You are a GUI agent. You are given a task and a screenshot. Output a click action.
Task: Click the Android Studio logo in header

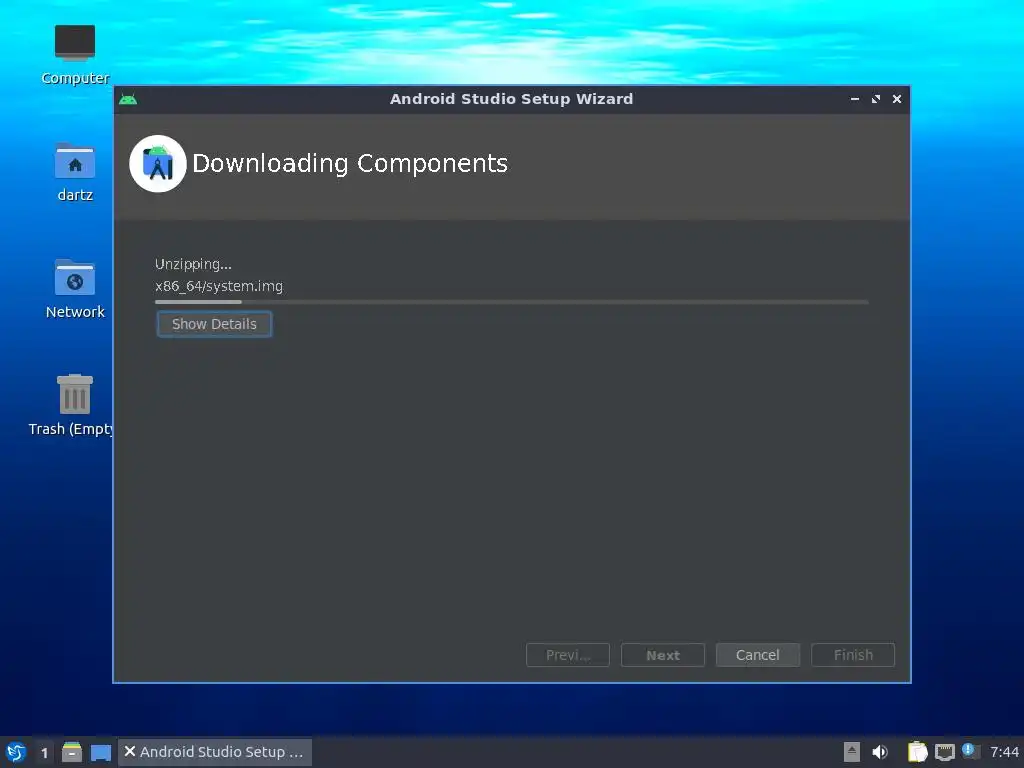[157, 164]
